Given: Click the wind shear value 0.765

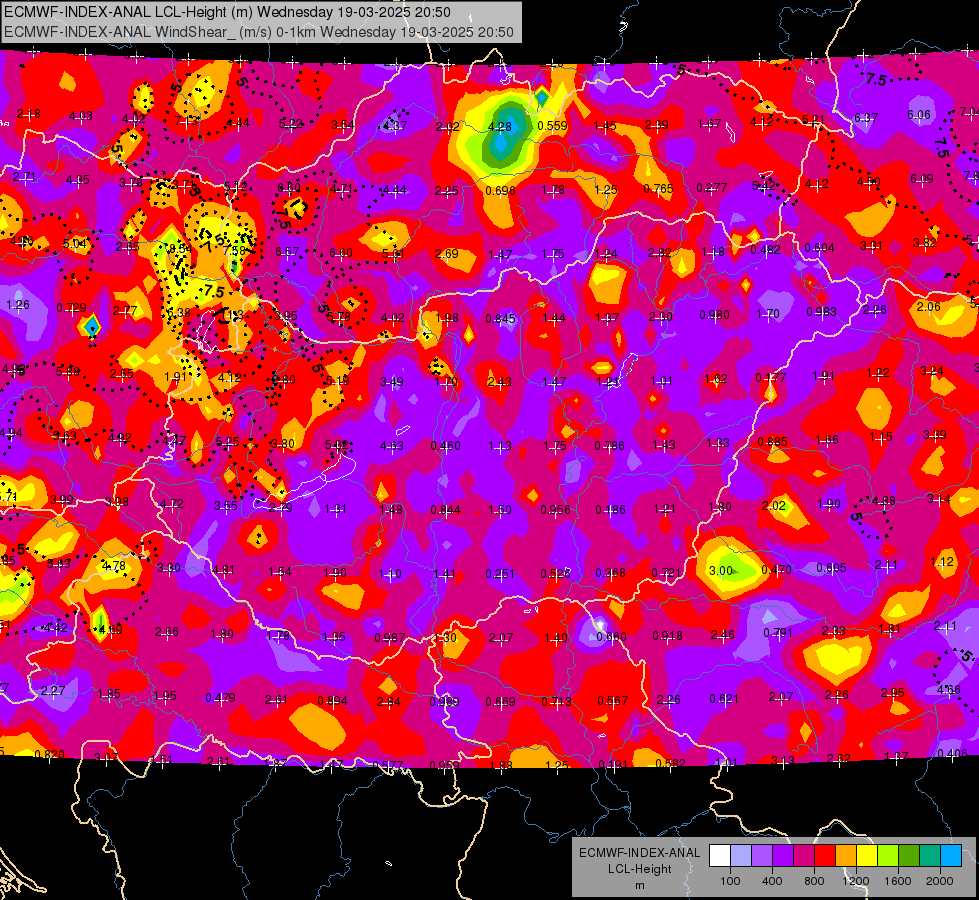Looking at the screenshot, I should [658, 189].
